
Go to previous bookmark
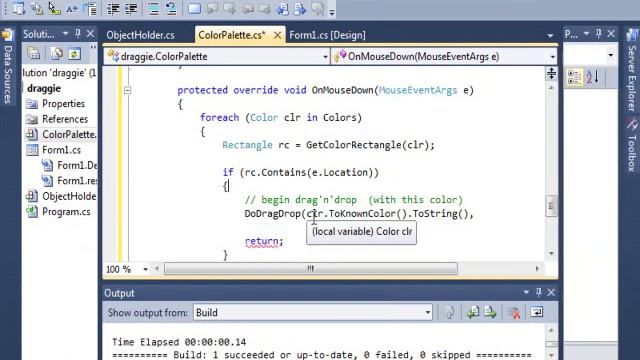pos(212,9)
